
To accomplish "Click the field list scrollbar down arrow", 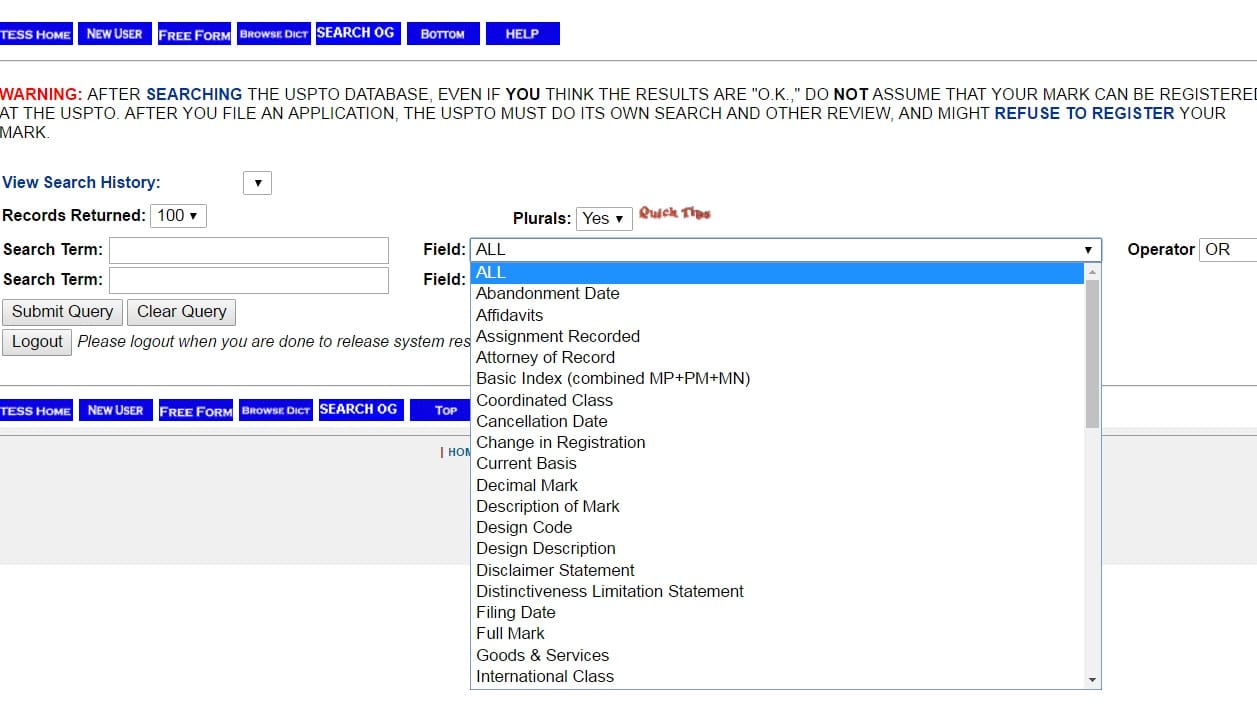I will 1092,680.
